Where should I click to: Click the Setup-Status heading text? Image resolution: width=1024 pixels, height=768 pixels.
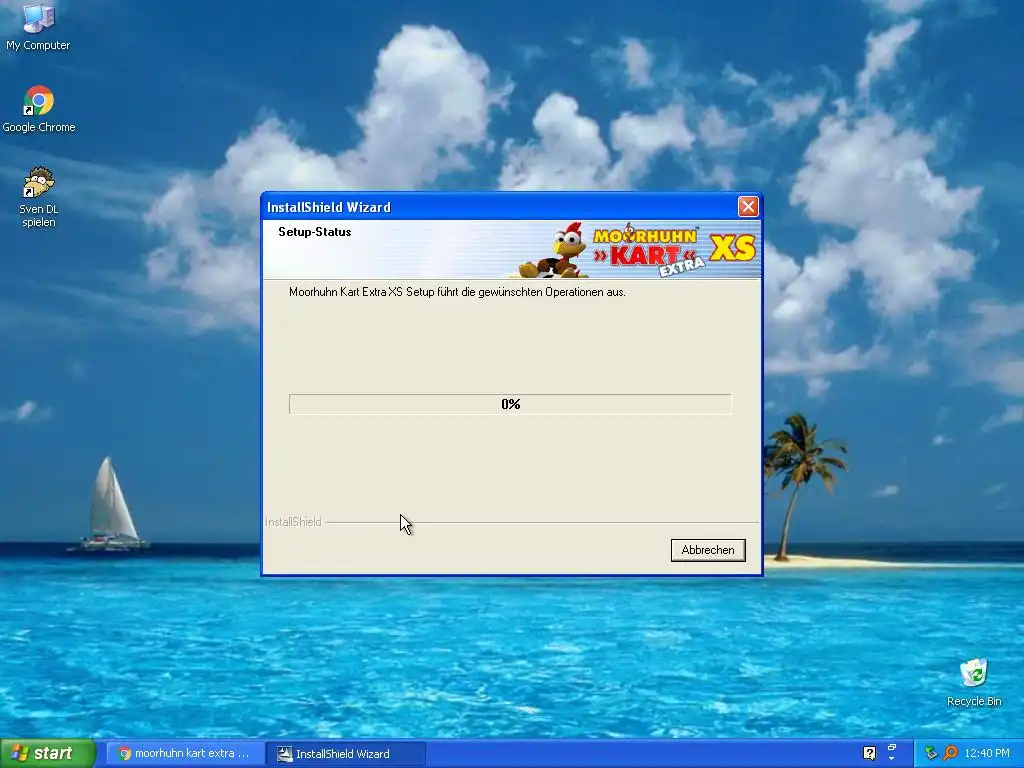pyautogui.click(x=315, y=232)
